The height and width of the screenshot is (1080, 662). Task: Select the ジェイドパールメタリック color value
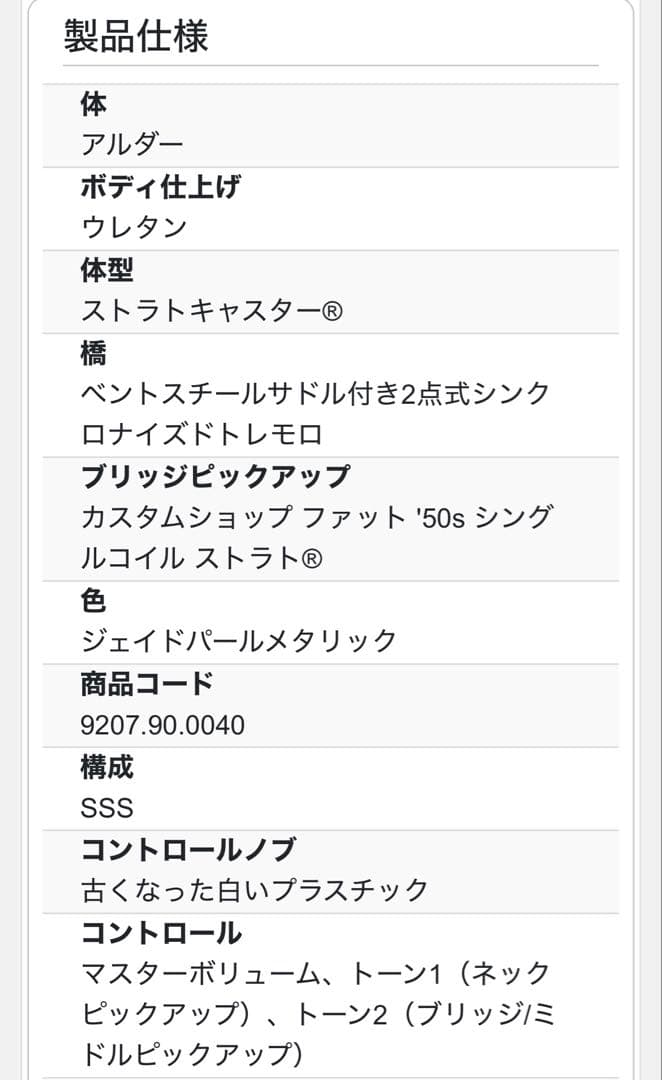tap(239, 641)
